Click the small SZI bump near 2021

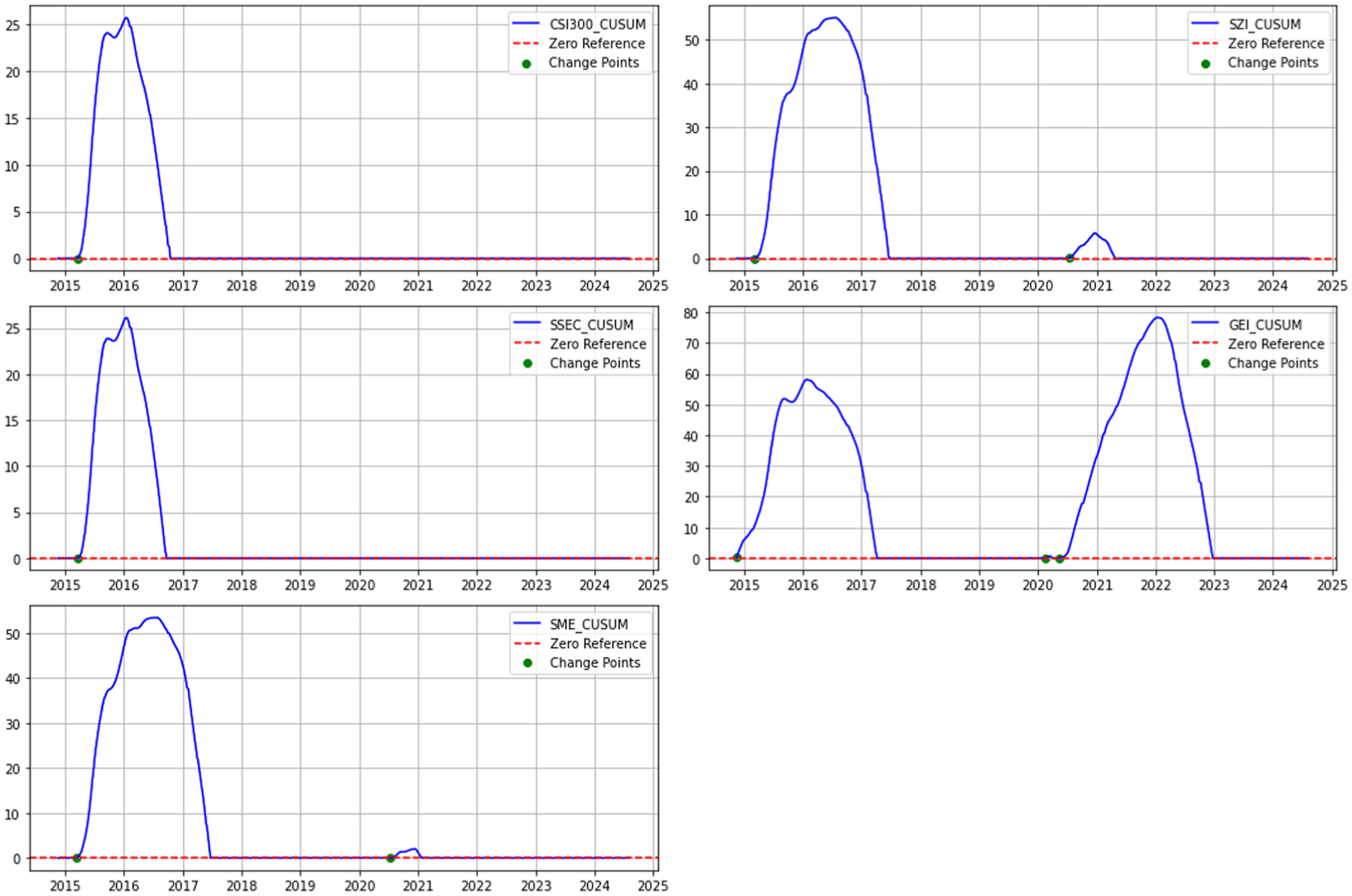[x=1095, y=234]
